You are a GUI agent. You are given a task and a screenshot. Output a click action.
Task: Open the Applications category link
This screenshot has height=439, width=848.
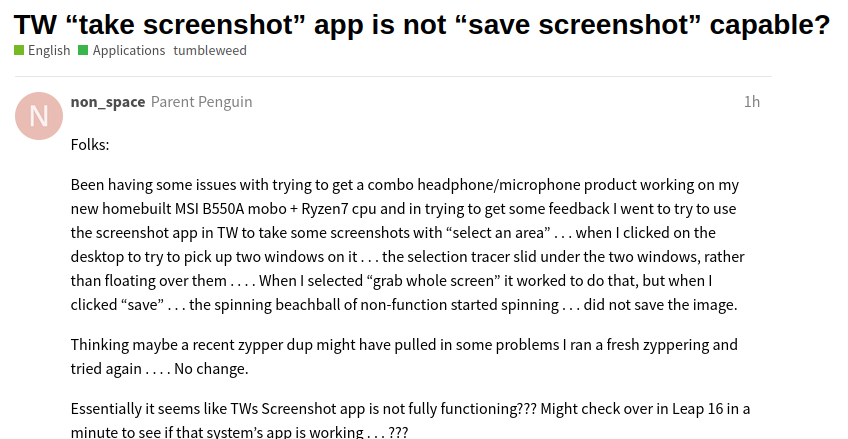point(129,50)
